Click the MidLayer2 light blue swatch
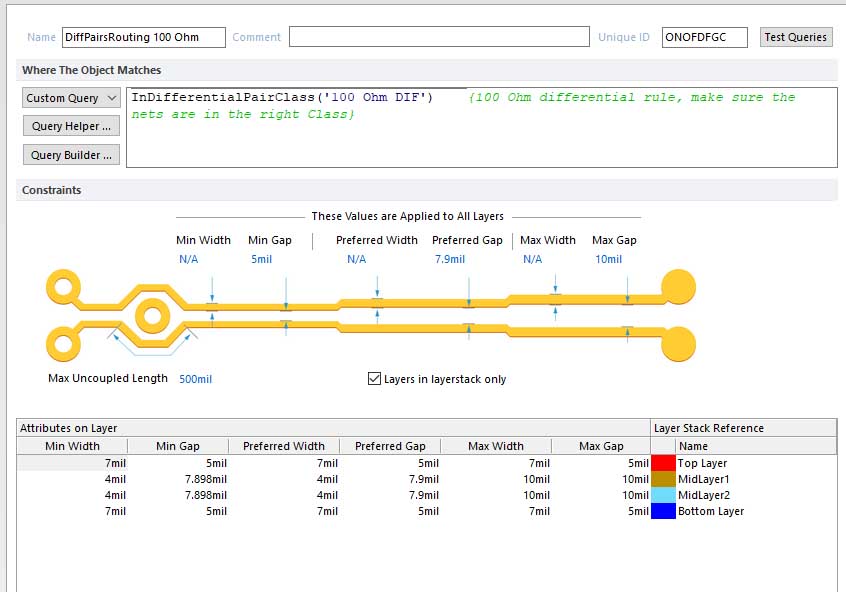The image size is (846, 592). coord(663,495)
